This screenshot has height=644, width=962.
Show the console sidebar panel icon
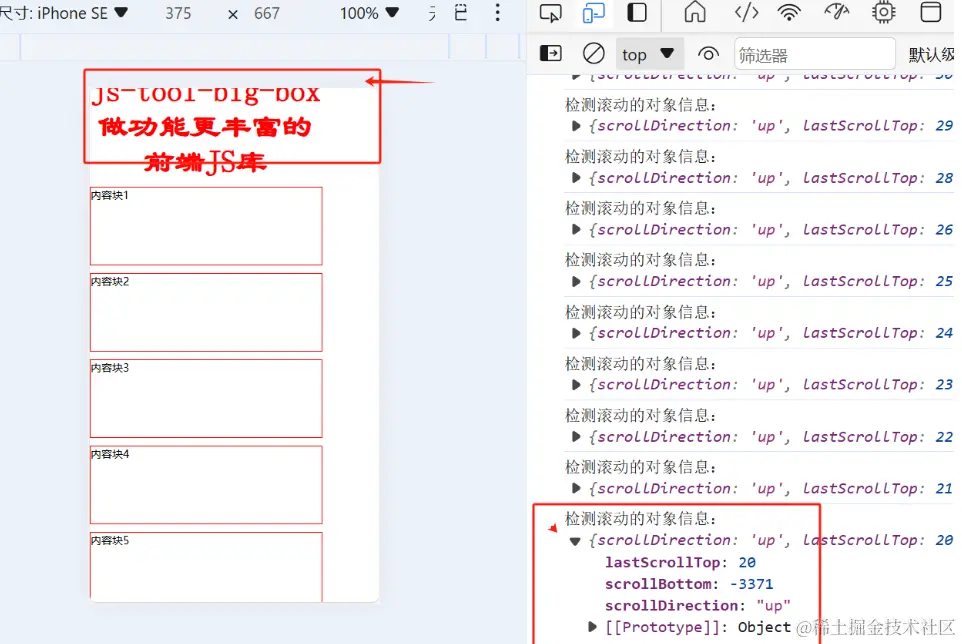(550, 54)
